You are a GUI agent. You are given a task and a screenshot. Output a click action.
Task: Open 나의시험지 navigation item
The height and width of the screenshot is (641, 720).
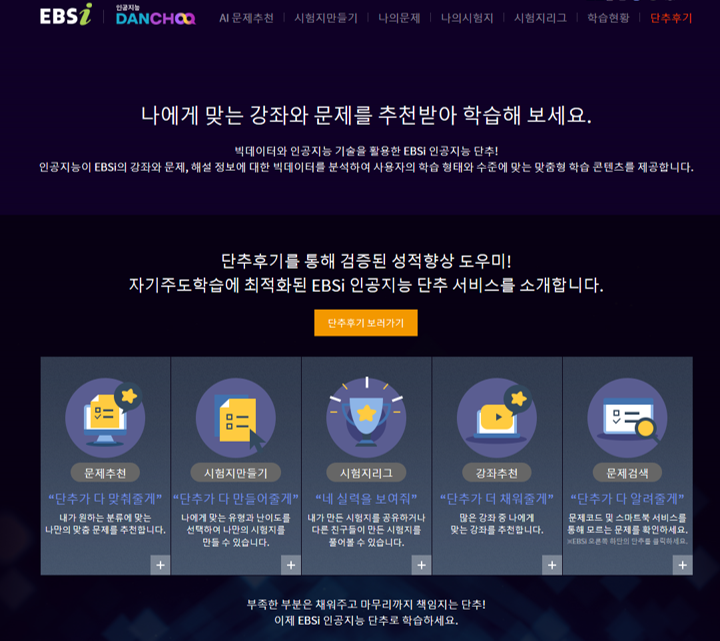467,18
